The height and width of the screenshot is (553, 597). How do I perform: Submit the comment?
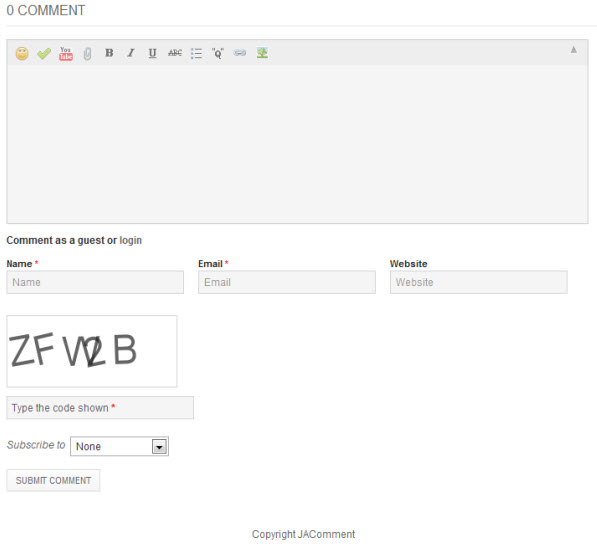(53, 480)
